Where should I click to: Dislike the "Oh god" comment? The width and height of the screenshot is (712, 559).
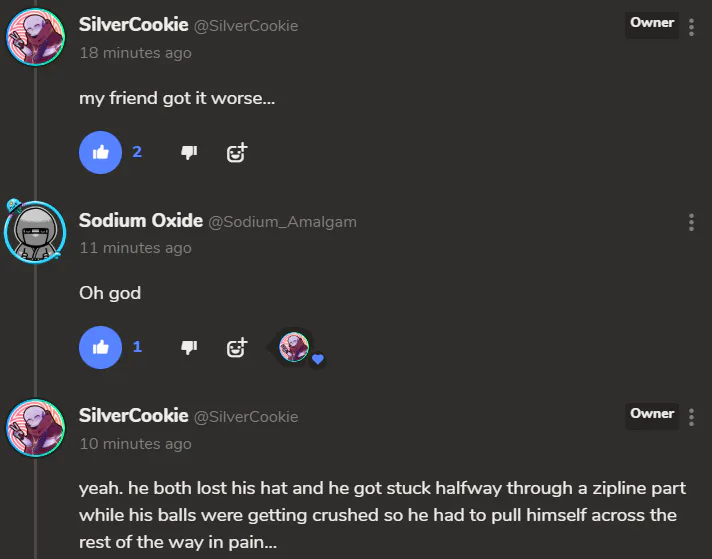pyautogui.click(x=189, y=347)
